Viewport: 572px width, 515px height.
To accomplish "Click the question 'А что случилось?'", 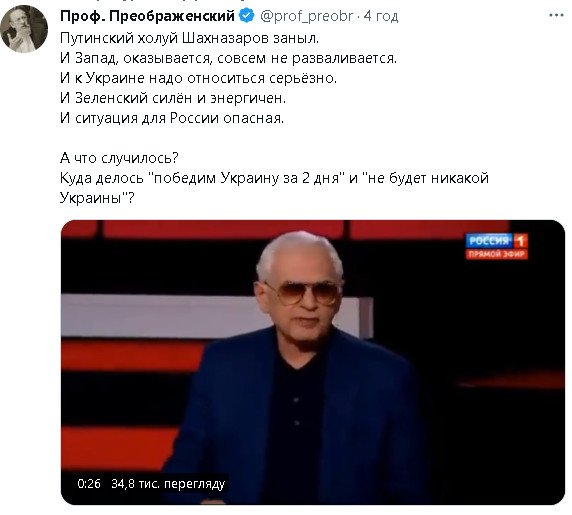I will click(x=119, y=158).
